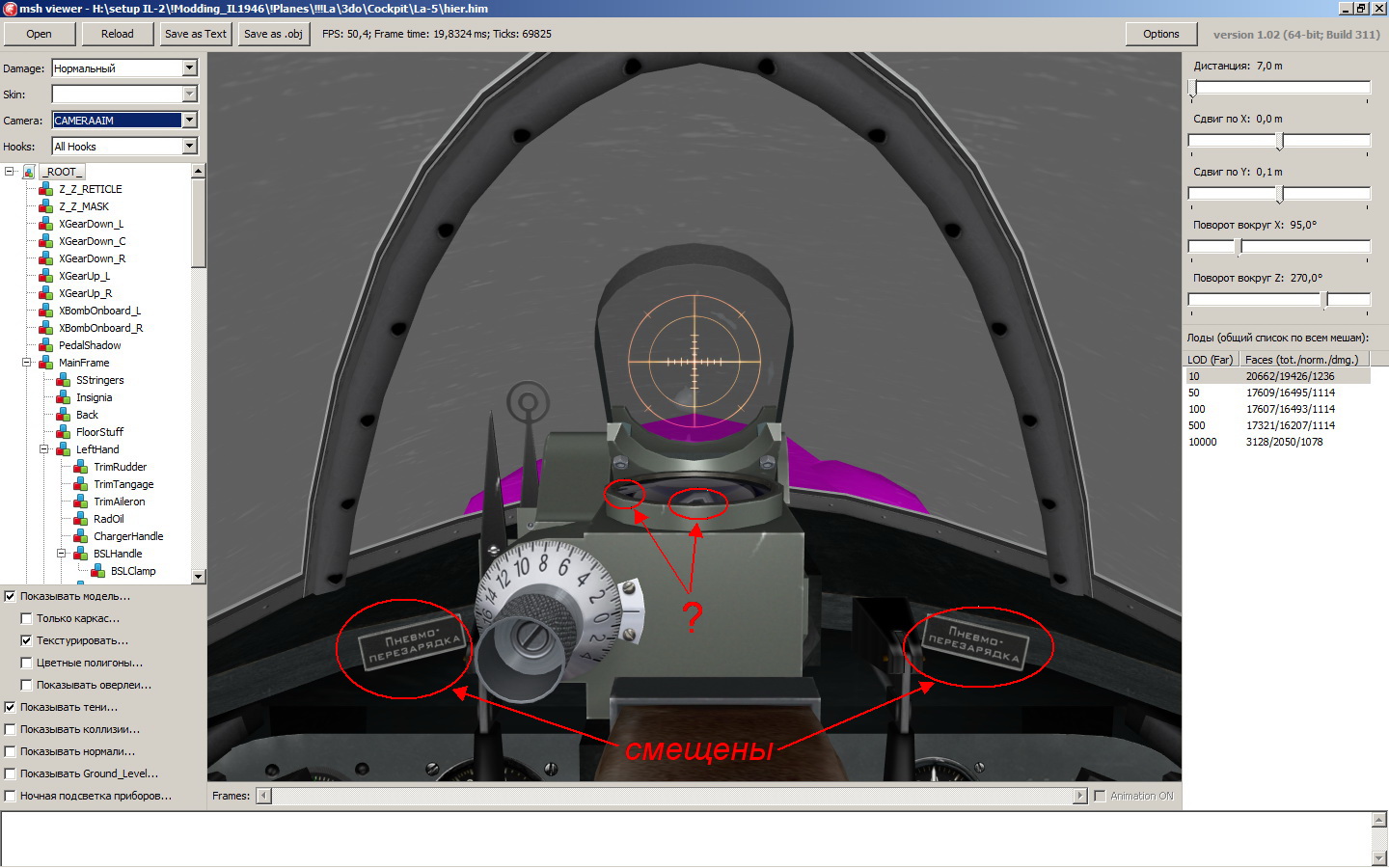Screen dimensions: 1389x868
Task: Enable 'Цветные полигоны' checkbox
Action: [26, 663]
